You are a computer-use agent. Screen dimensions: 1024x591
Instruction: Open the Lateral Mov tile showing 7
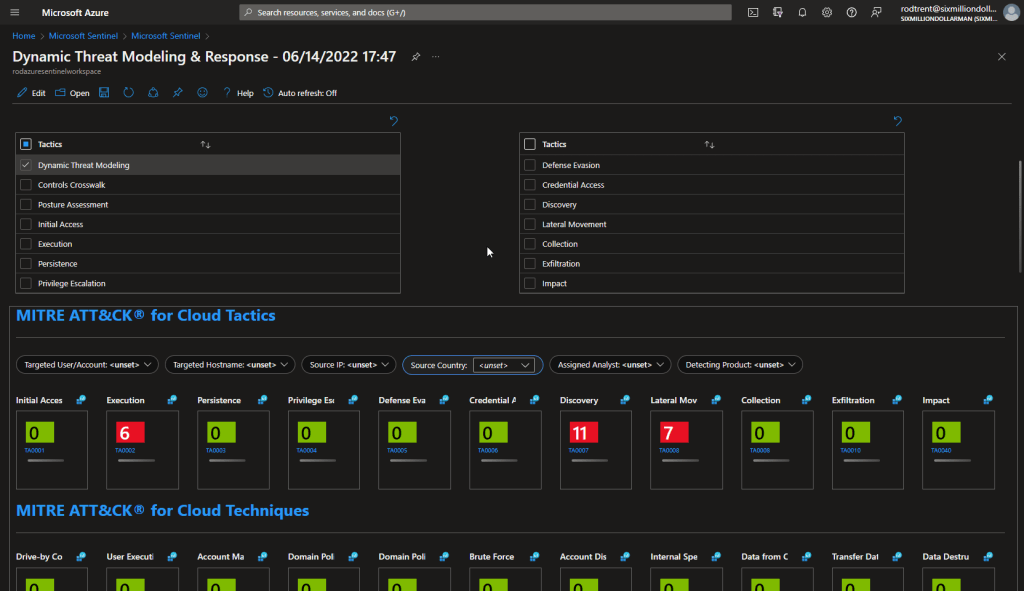[686, 449]
